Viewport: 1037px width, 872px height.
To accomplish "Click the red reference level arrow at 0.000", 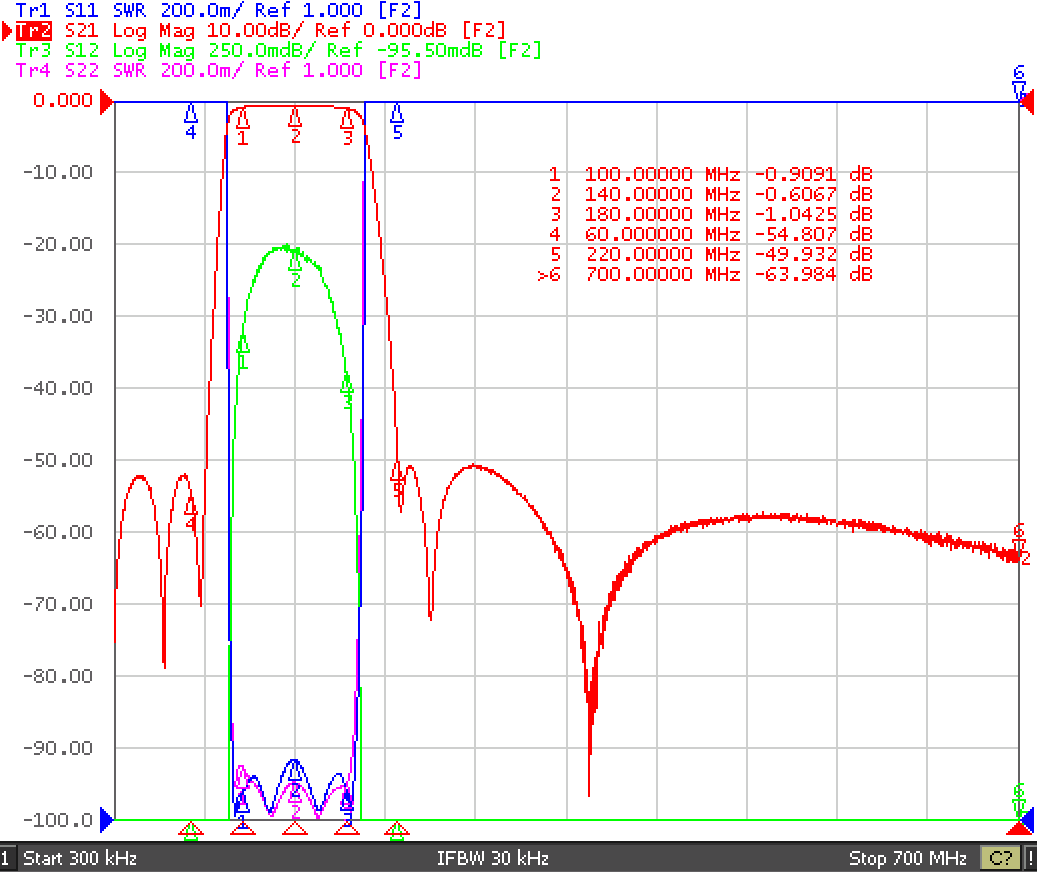I will 106,102.
